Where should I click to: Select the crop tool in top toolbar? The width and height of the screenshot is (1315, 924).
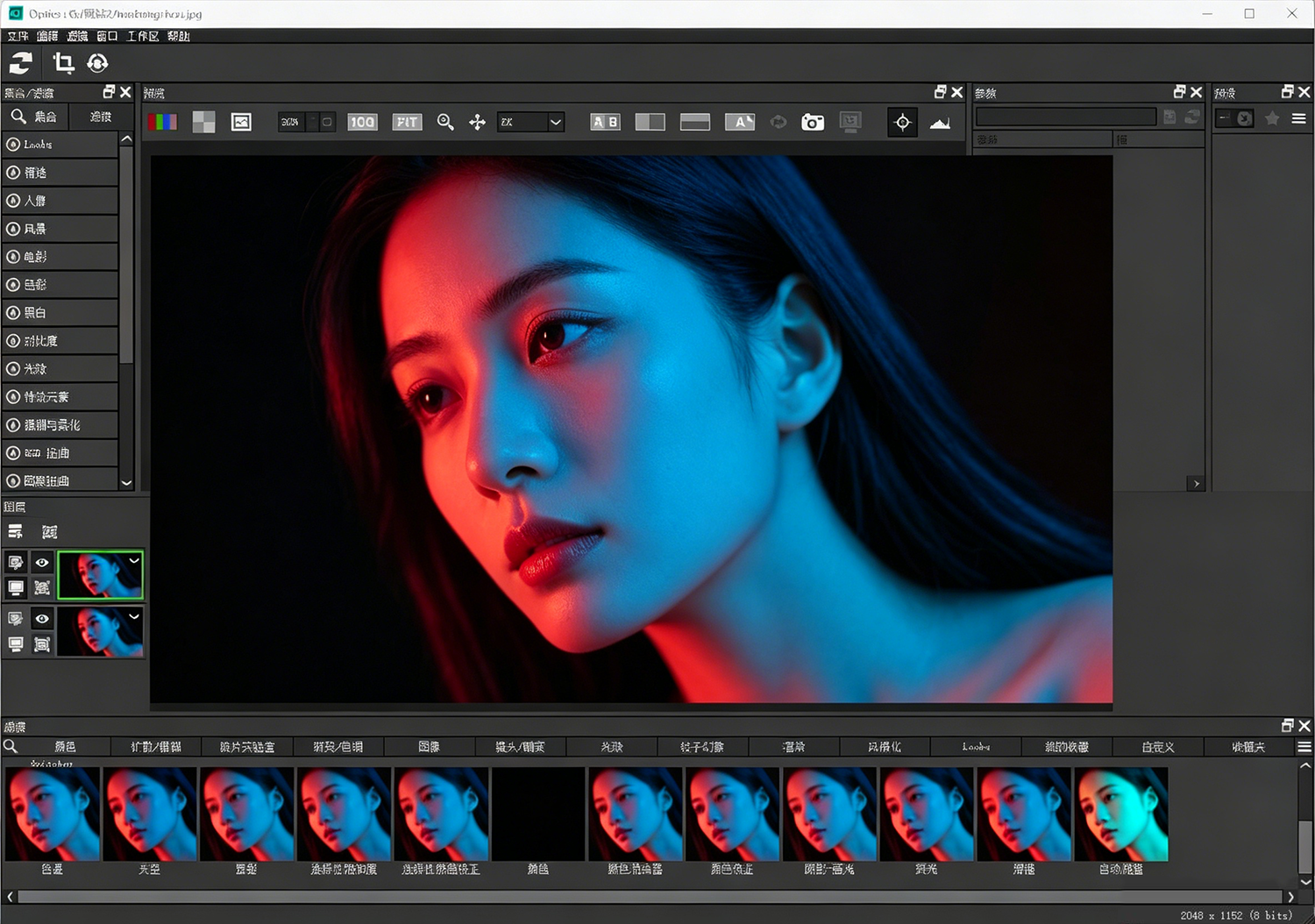tap(63, 62)
